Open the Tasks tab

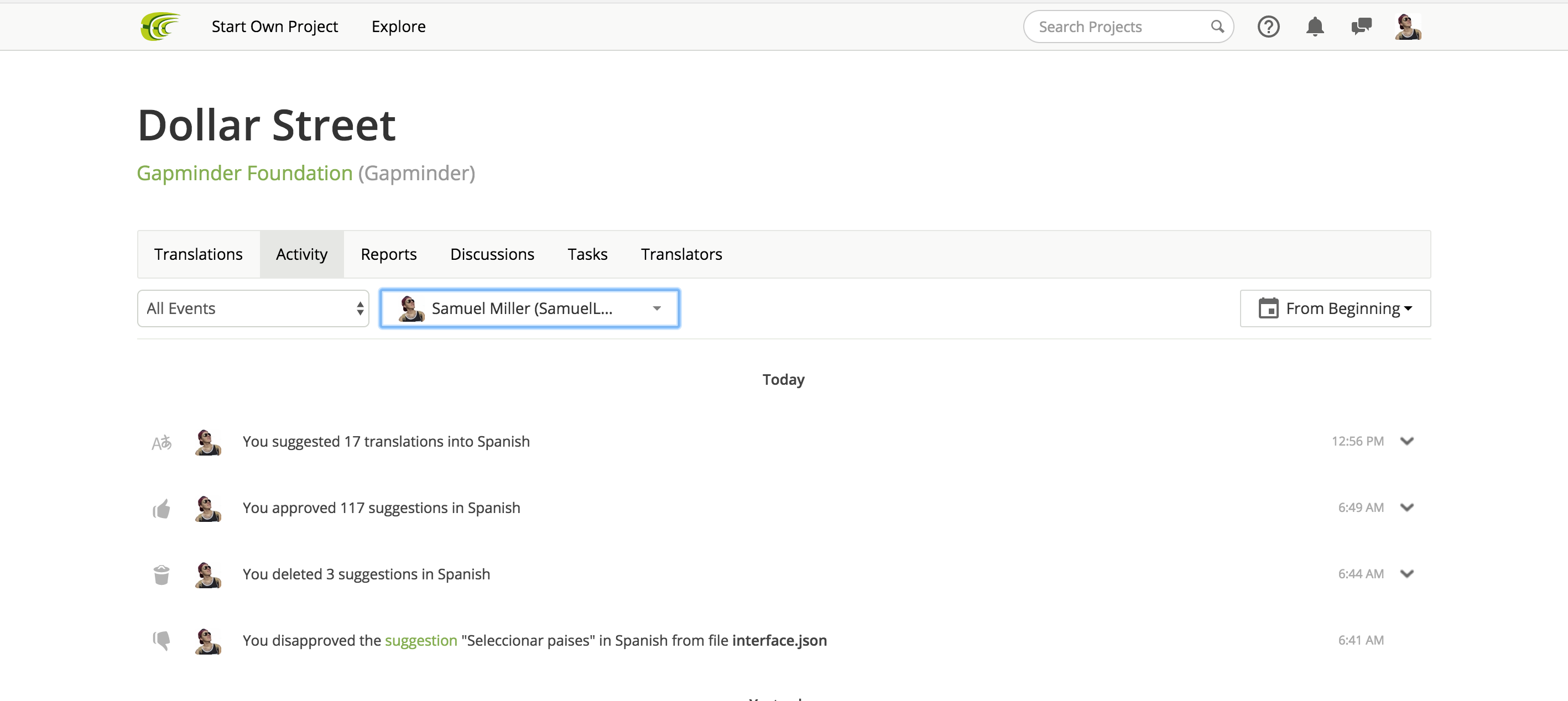pyautogui.click(x=587, y=254)
